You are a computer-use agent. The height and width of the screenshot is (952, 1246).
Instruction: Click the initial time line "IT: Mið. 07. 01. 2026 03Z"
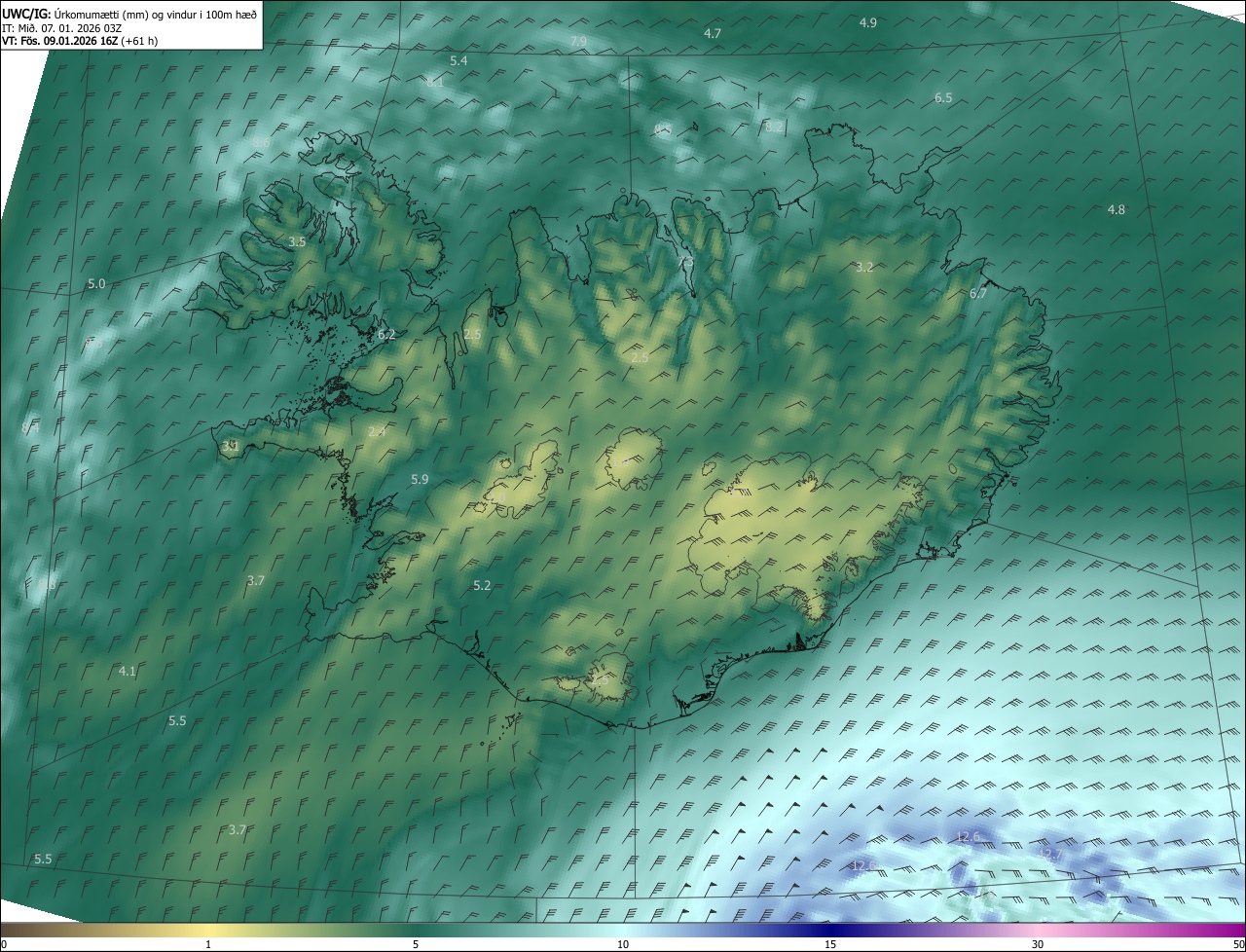(x=61, y=27)
